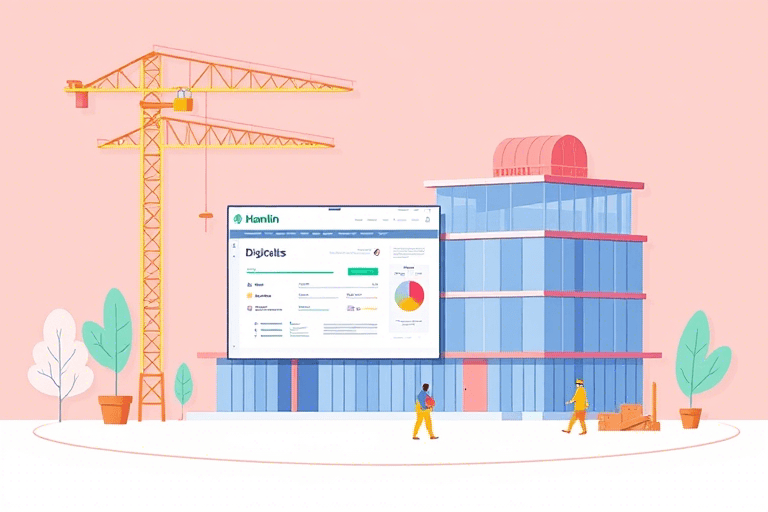Click the Hanlin brand name text
Image resolution: width=768 pixels, height=512 pixels.
(261, 219)
